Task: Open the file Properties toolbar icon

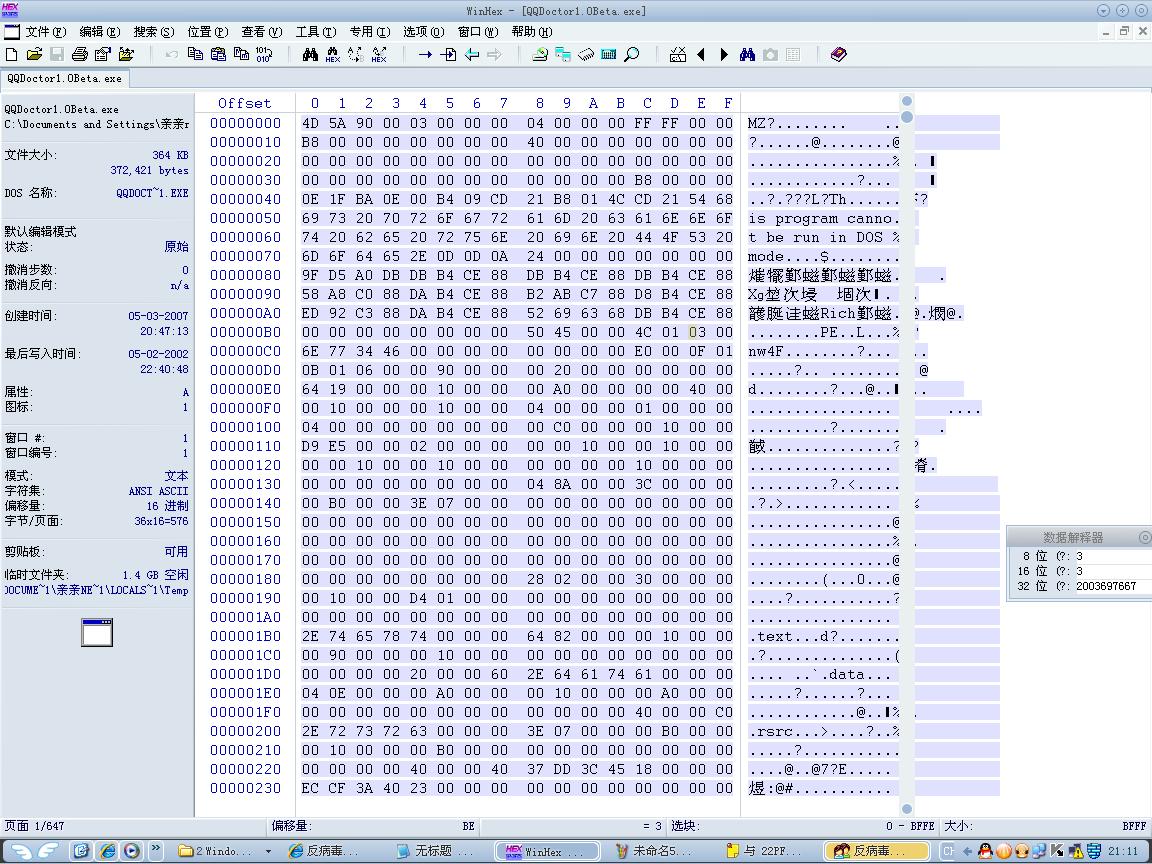Action: (102, 54)
